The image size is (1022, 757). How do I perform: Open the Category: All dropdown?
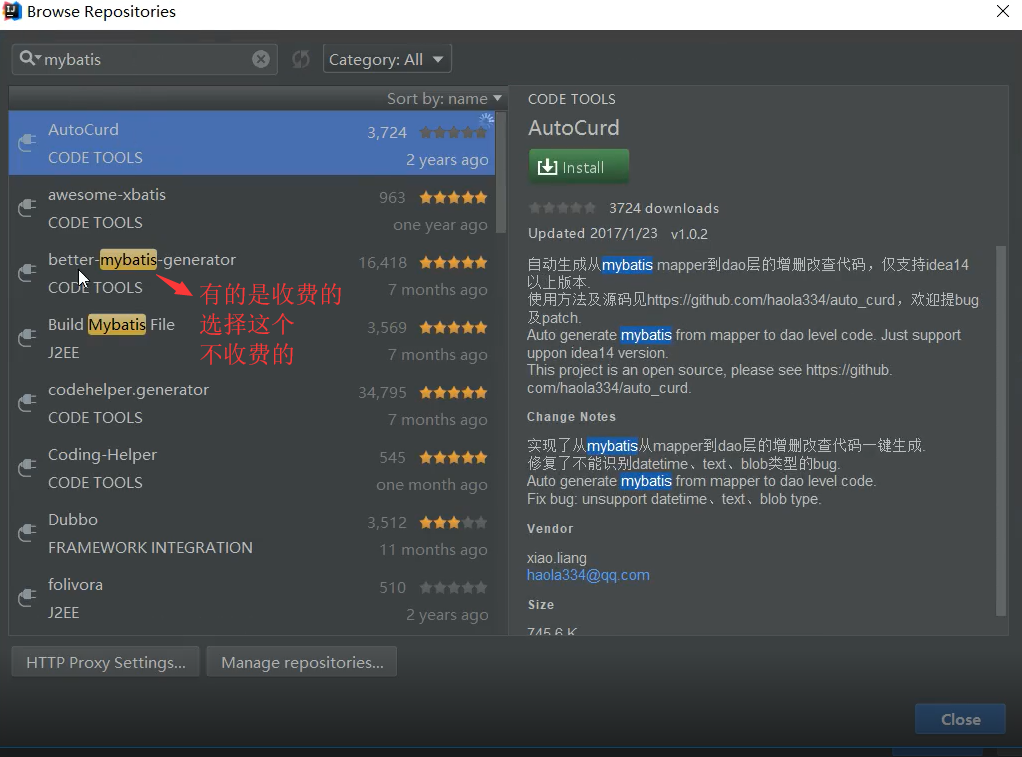pyautogui.click(x=387, y=59)
